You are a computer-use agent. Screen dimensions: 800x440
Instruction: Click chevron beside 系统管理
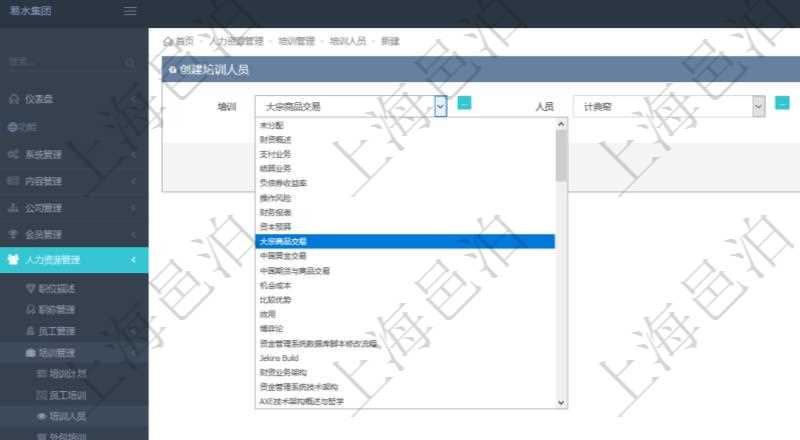click(x=133, y=154)
